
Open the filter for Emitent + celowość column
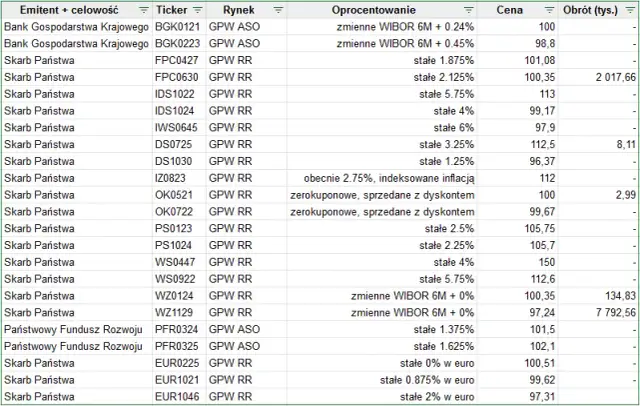(x=140, y=9)
